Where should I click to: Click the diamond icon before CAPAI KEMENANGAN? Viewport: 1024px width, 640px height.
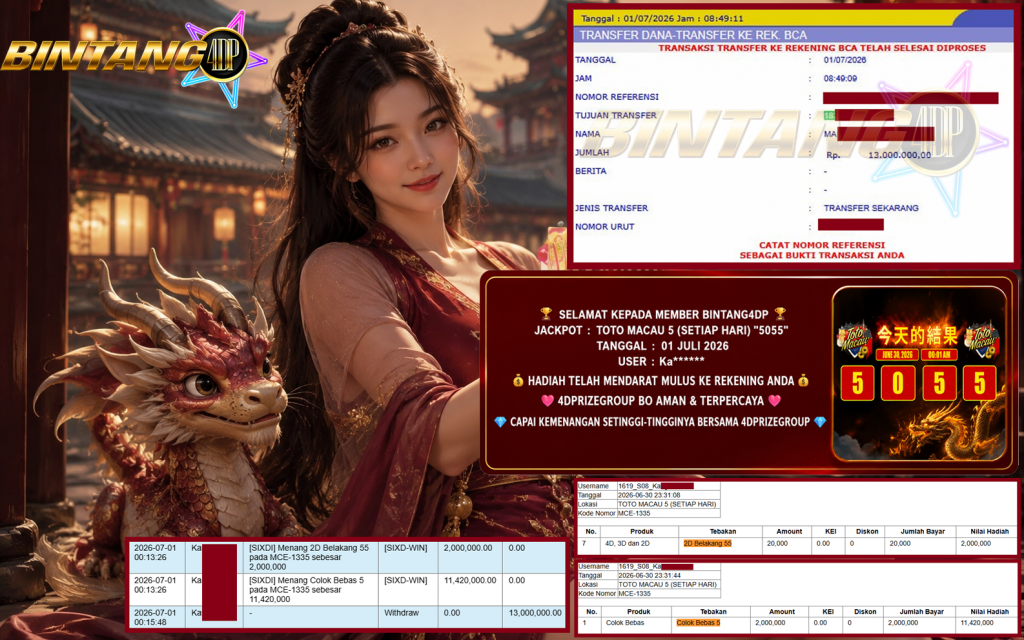[x=500, y=422]
